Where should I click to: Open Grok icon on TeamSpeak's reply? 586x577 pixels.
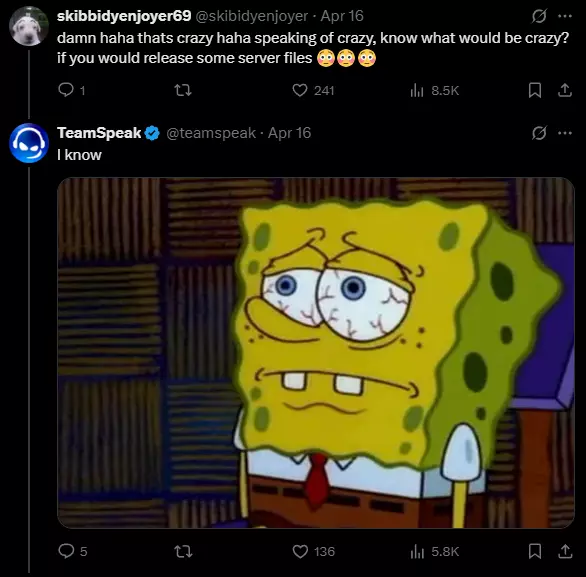[x=539, y=133]
